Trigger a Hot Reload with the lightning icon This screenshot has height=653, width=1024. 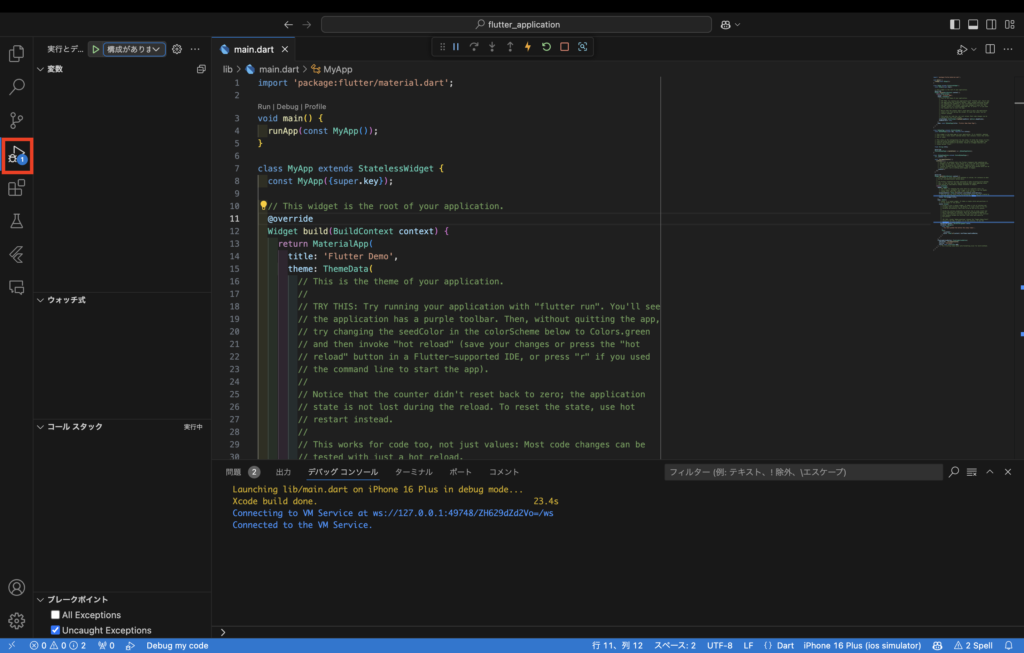pos(528,46)
